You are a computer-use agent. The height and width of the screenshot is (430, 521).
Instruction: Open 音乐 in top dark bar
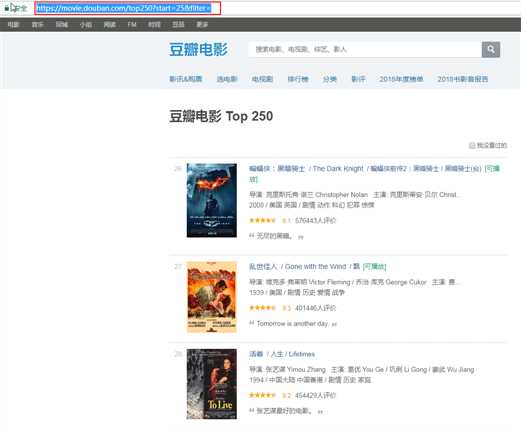tap(38, 25)
